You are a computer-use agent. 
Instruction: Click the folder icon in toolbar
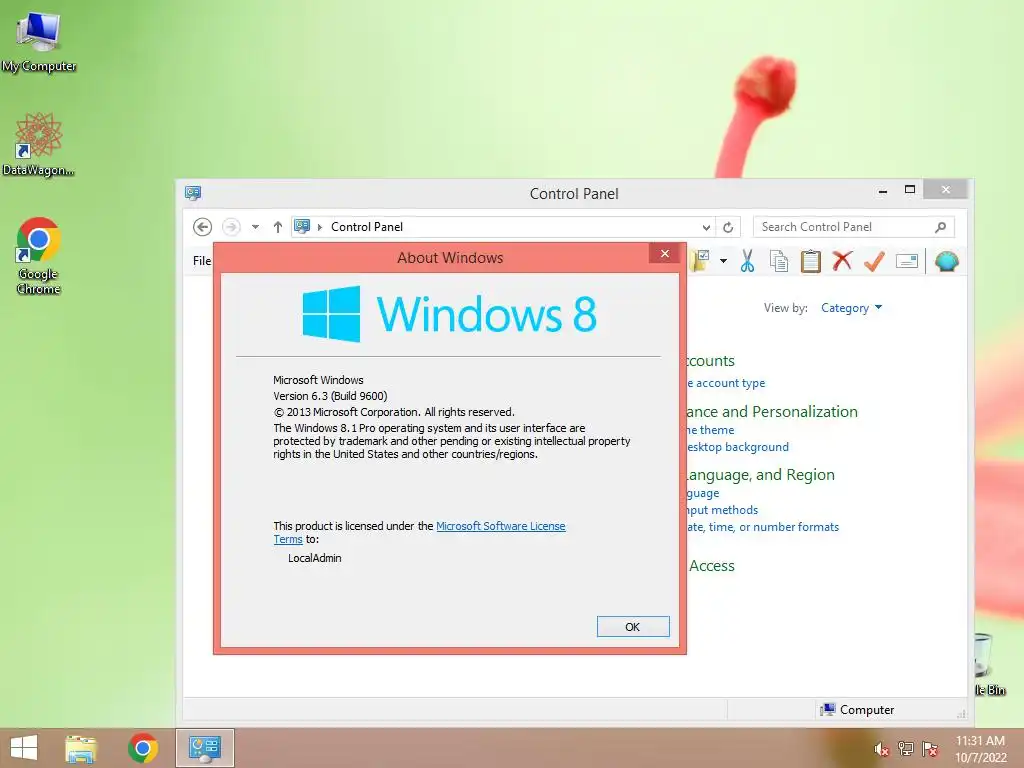click(x=700, y=261)
